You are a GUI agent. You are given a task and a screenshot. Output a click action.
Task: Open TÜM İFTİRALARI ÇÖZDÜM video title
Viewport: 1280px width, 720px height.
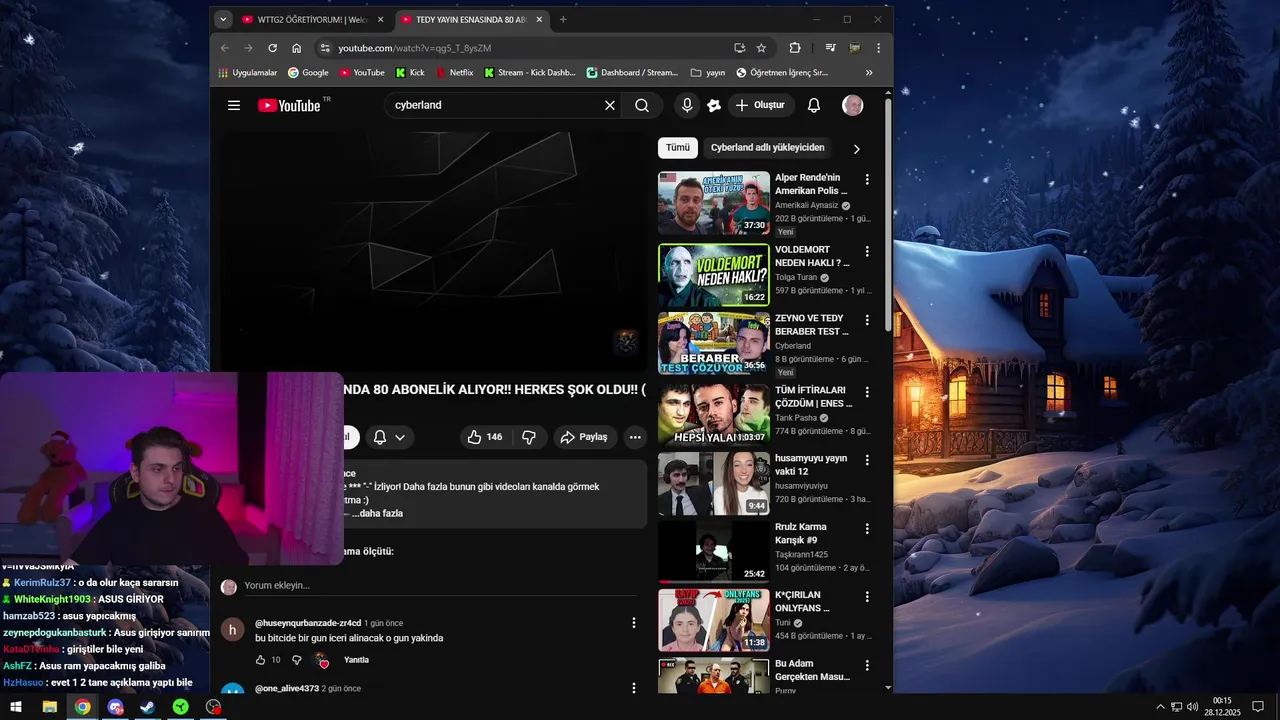(x=814, y=397)
